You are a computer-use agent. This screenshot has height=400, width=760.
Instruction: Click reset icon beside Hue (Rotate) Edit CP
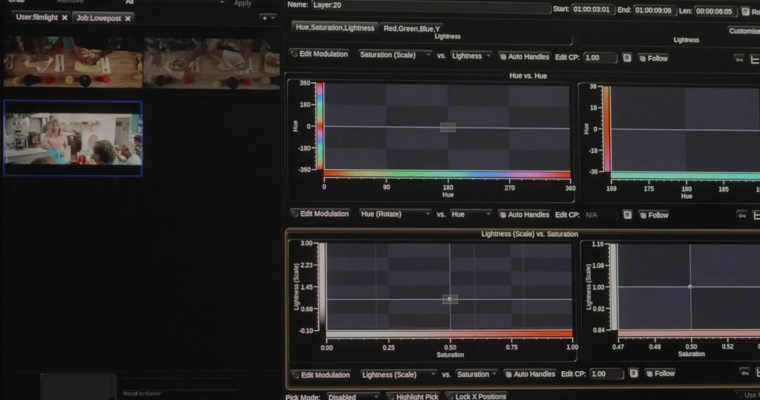coord(628,215)
